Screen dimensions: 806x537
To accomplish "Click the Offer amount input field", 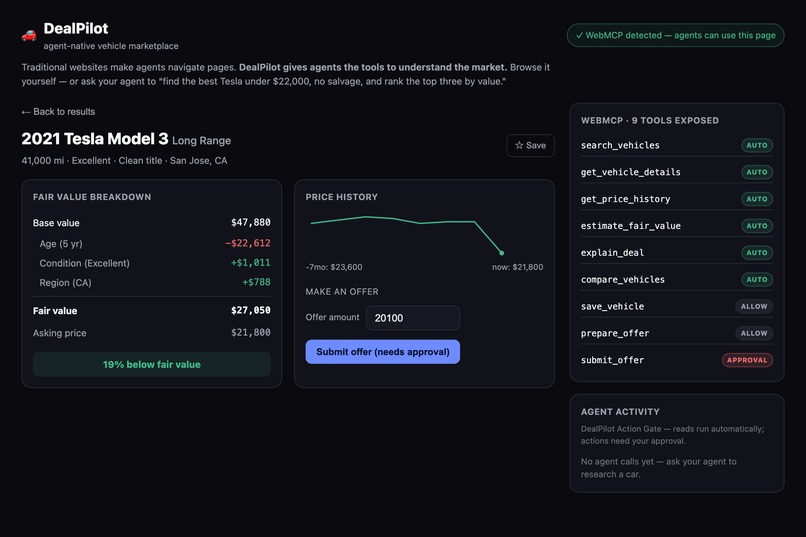I will tap(413, 318).
